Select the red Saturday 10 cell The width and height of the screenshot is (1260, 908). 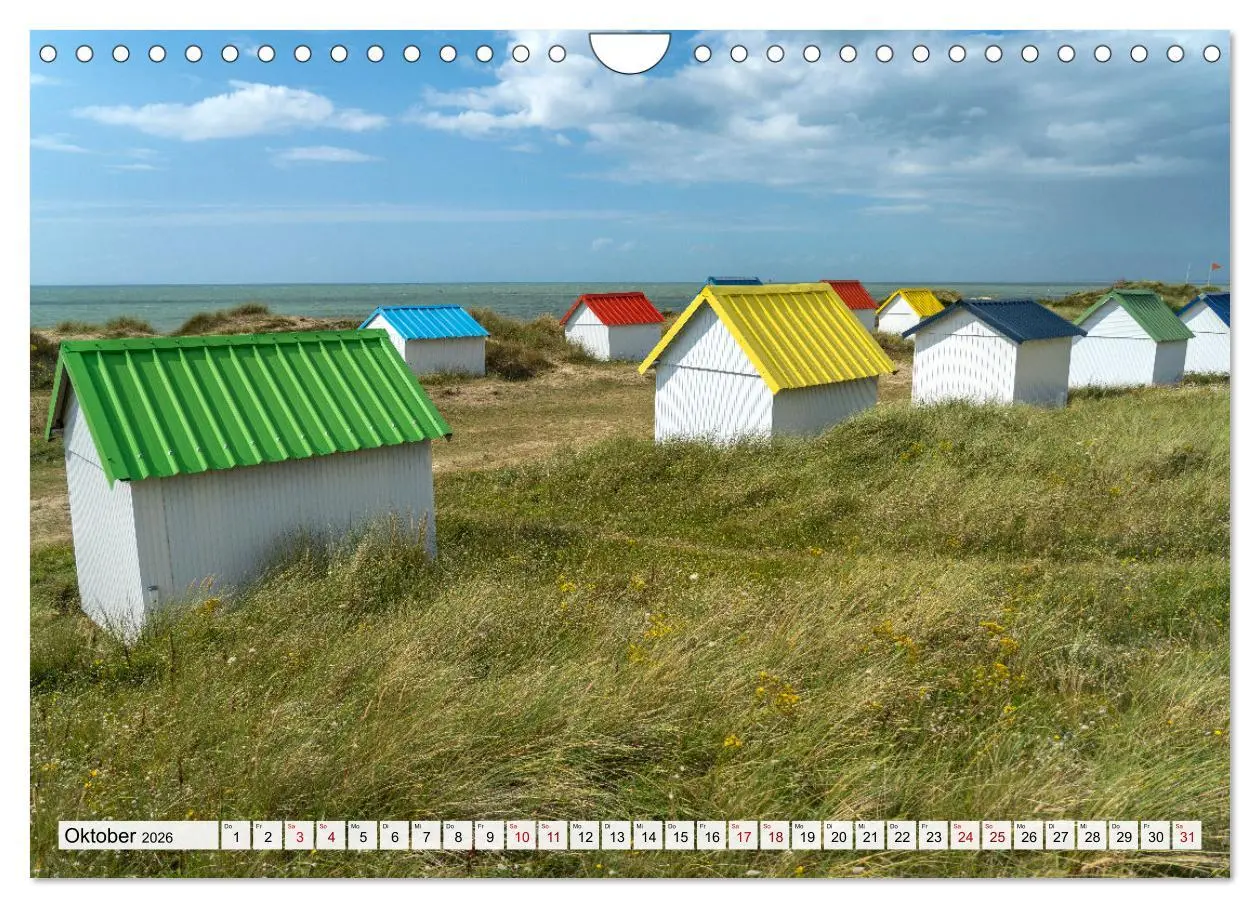pos(521,836)
